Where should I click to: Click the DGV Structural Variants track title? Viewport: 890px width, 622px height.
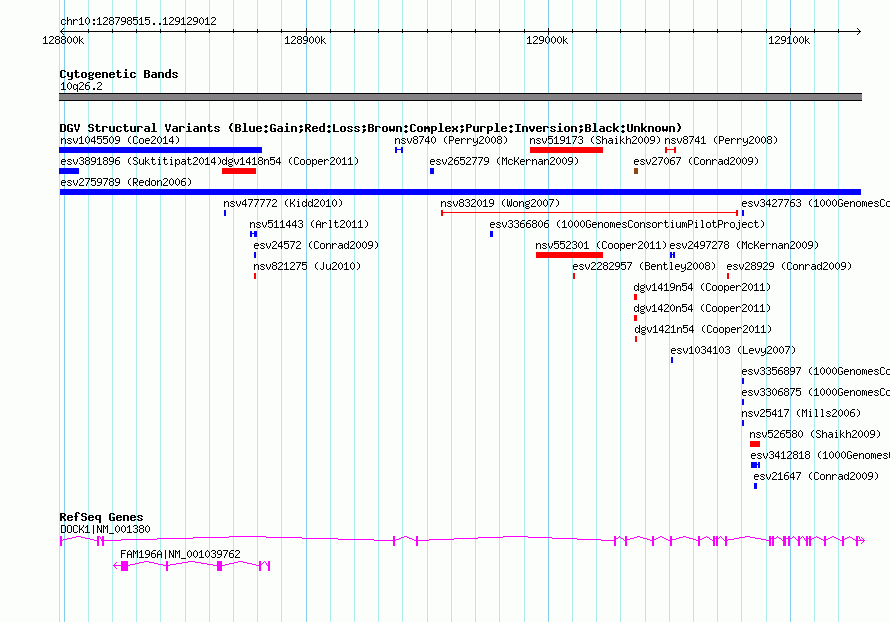pyautogui.click(x=371, y=128)
